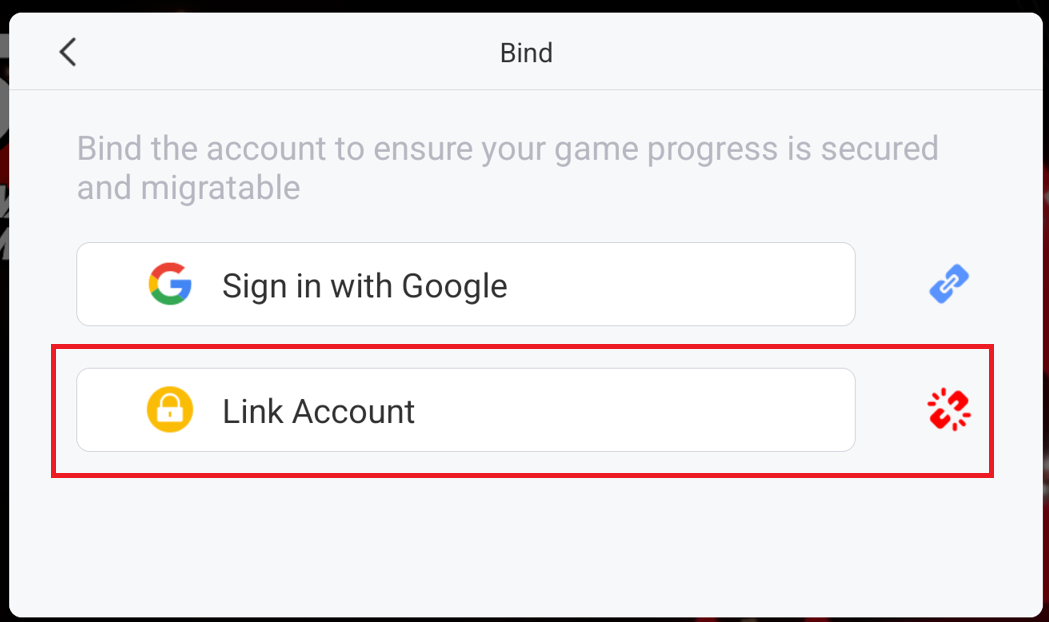Click the yellow padlock icon

[170, 409]
